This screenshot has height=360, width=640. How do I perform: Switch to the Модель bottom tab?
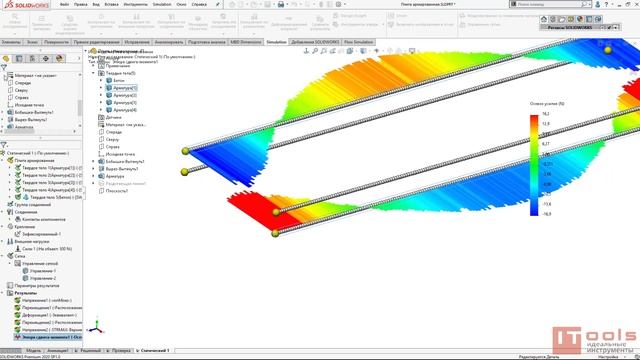click(33, 351)
